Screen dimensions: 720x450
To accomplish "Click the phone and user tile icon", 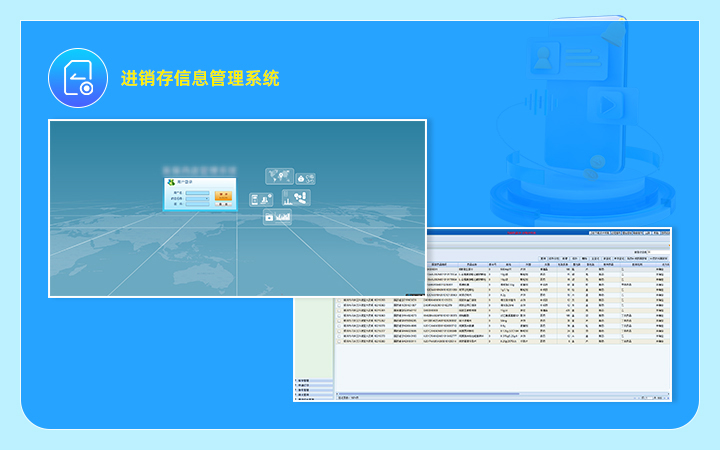I will pyautogui.click(x=261, y=200).
